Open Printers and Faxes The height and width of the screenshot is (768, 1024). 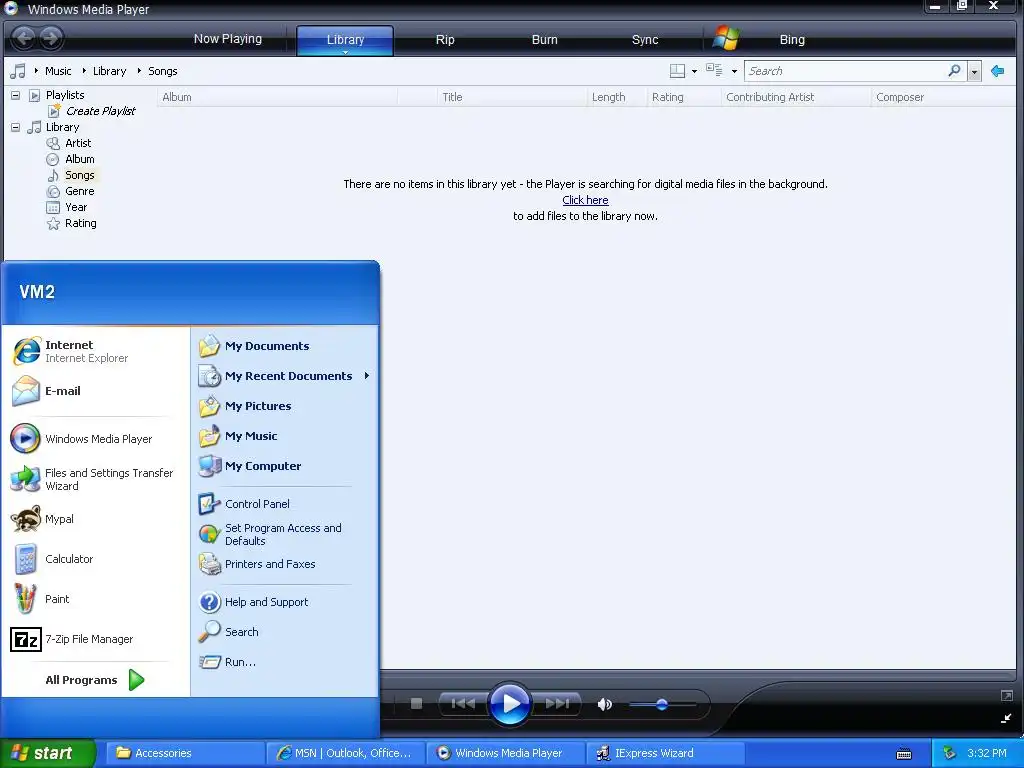coord(284,564)
